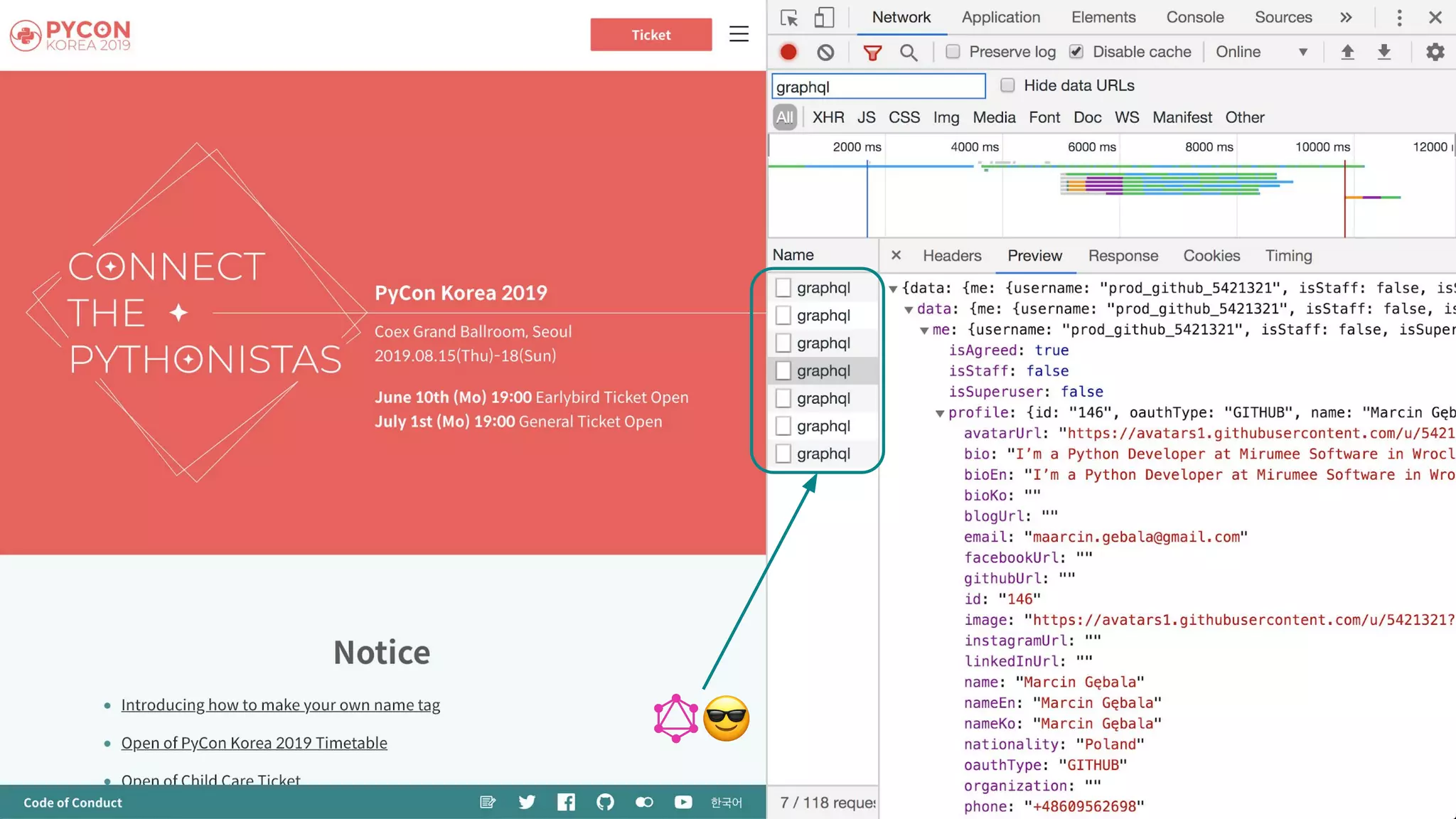Click the inspect element cursor icon
1456x819 pixels.
788,18
